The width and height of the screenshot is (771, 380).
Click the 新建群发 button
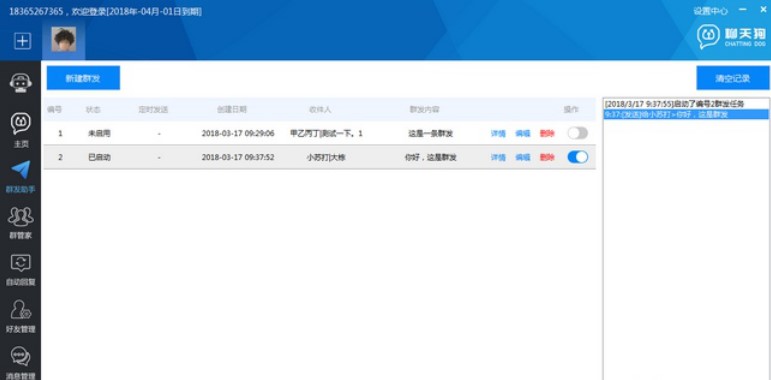(x=83, y=78)
